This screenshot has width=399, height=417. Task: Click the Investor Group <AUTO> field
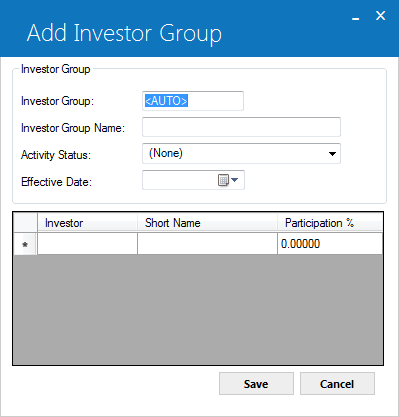(193, 101)
